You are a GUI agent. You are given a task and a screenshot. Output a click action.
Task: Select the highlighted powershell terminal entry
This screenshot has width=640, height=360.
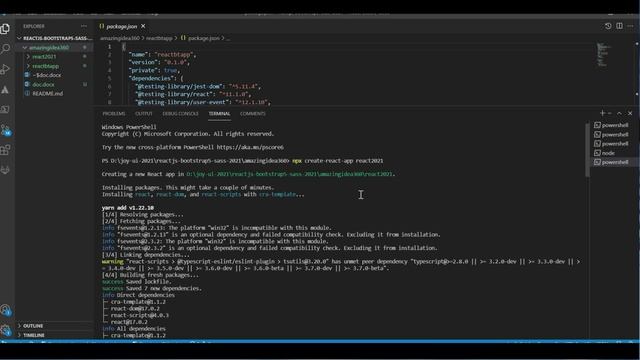(612, 162)
